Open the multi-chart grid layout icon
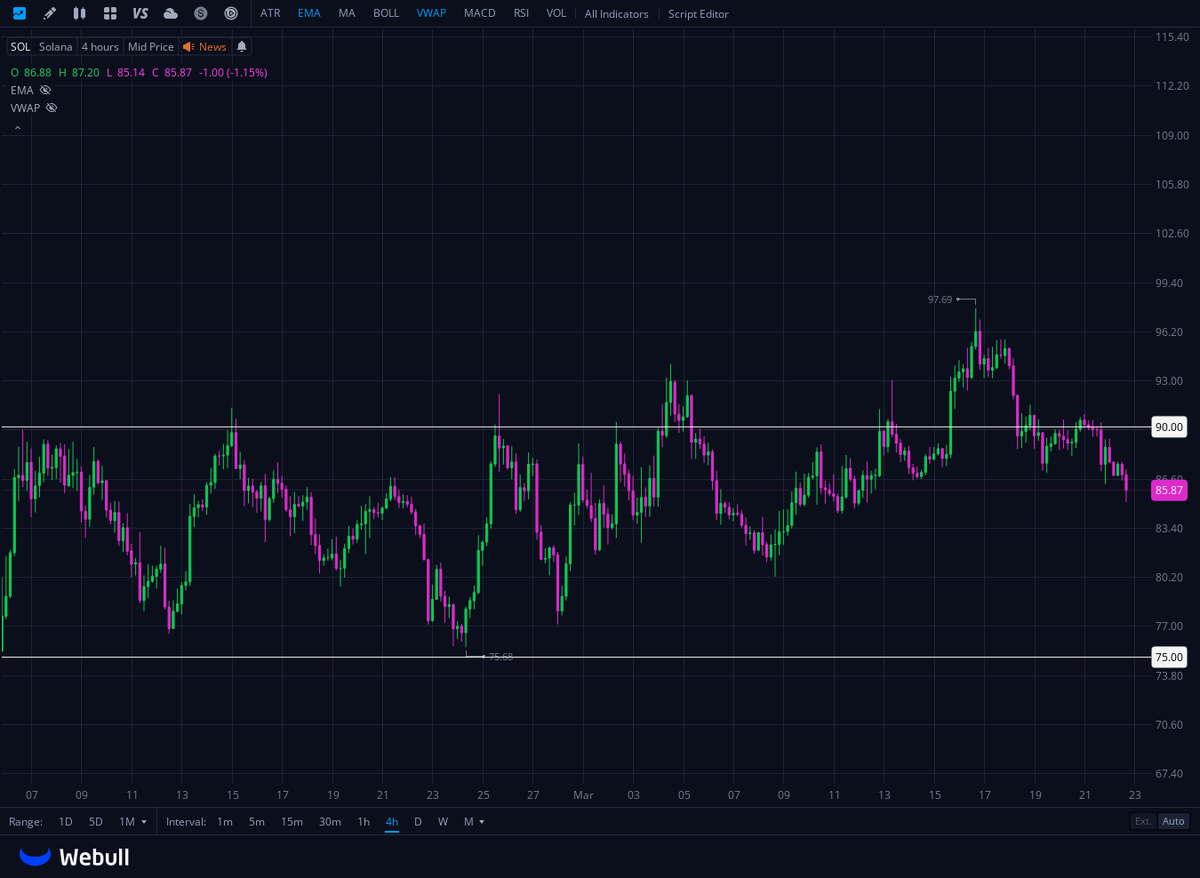The width and height of the screenshot is (1200, 878). (110, 13)
